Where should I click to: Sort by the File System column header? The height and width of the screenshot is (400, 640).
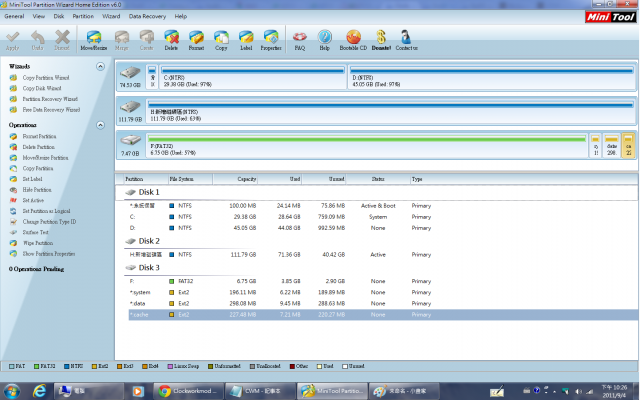click(190, 179)
